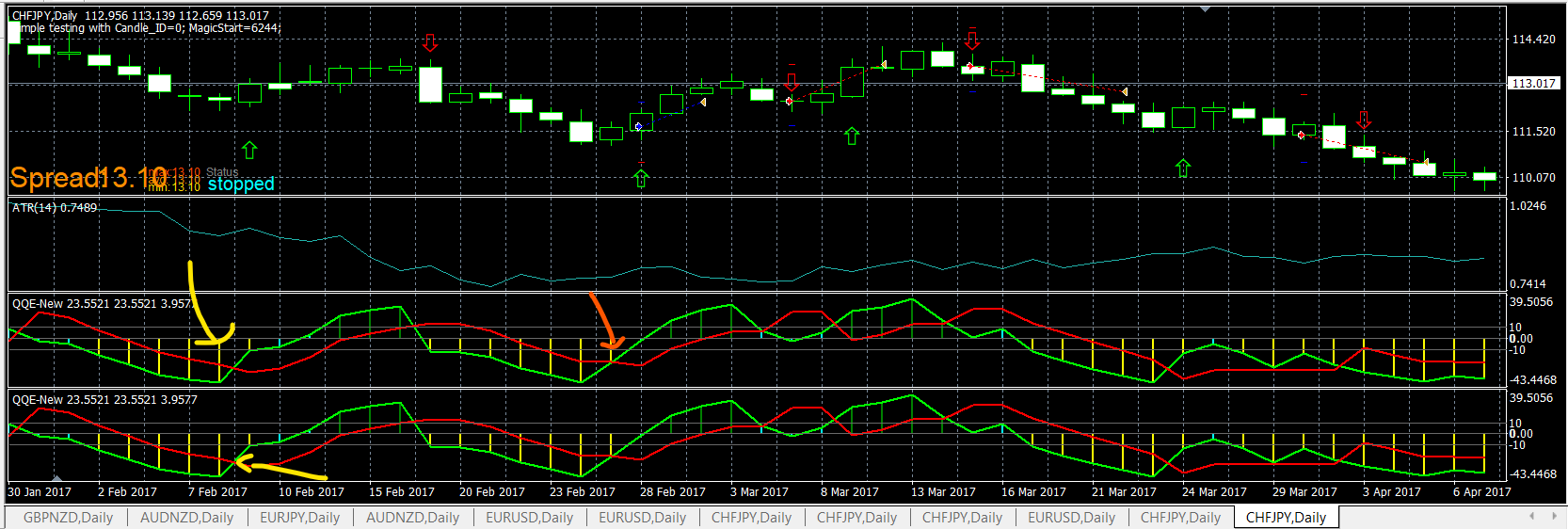Click the 23 Feb 2017 date label
The width and height of the screenshot is (1568, 529).
point(582,491)
